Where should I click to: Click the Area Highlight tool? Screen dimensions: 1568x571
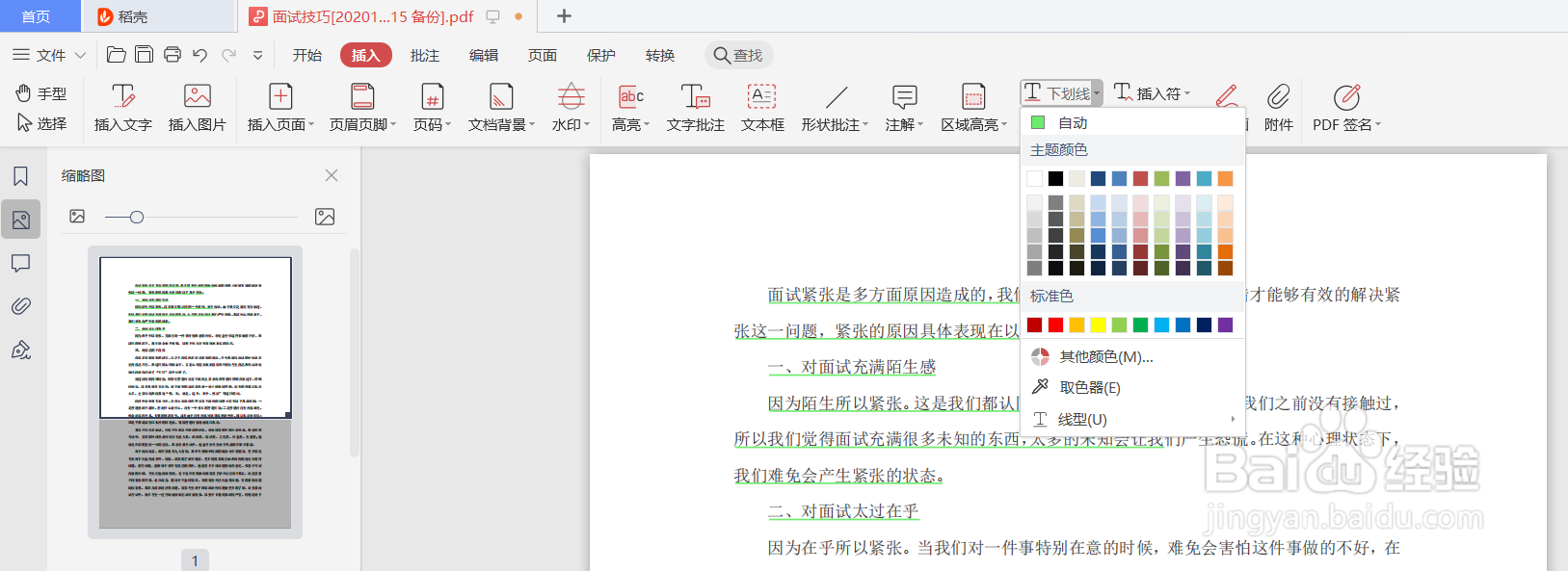click(x=974, y=107)
